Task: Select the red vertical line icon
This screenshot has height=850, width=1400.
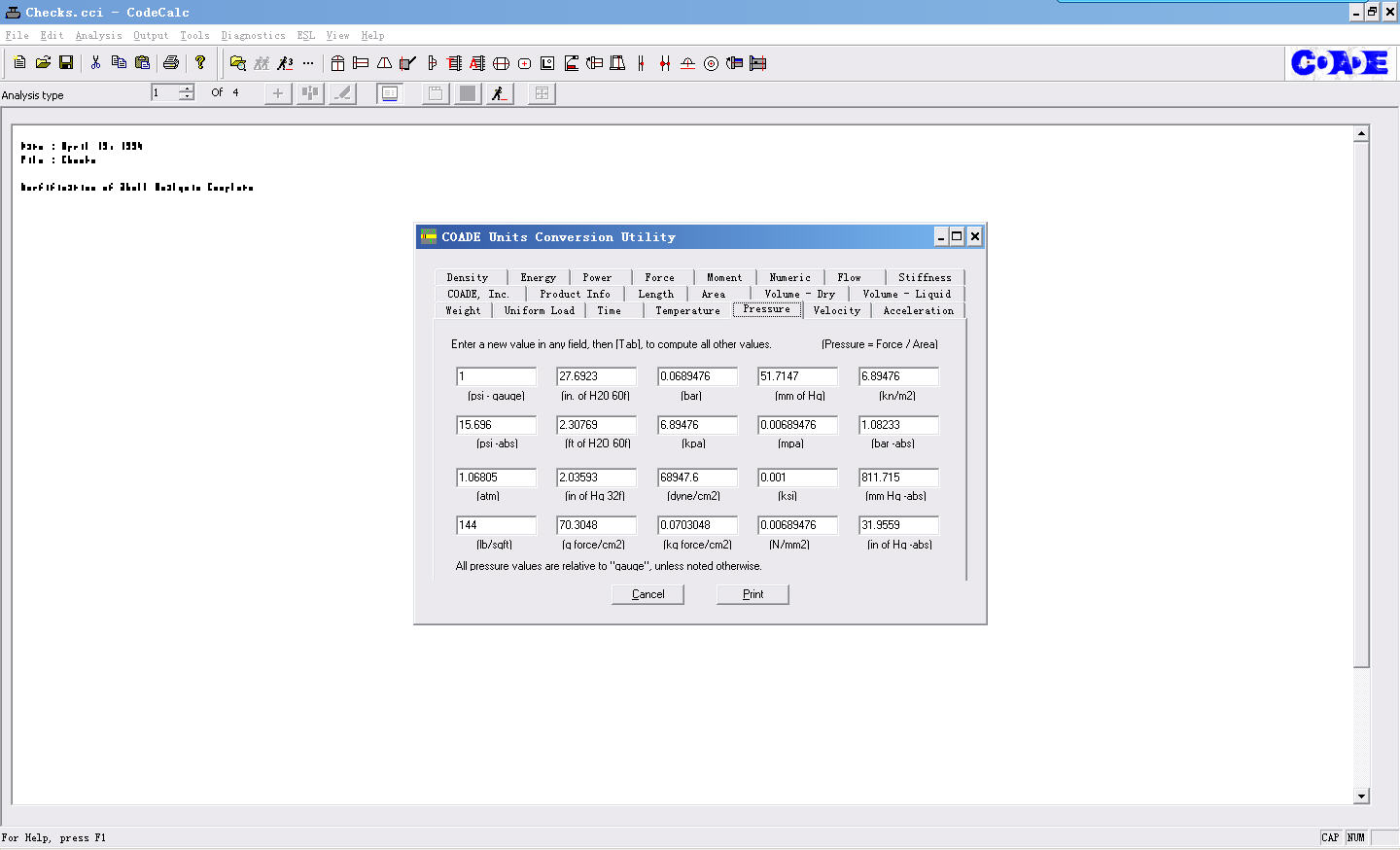Action: click(x=641, y=63)
